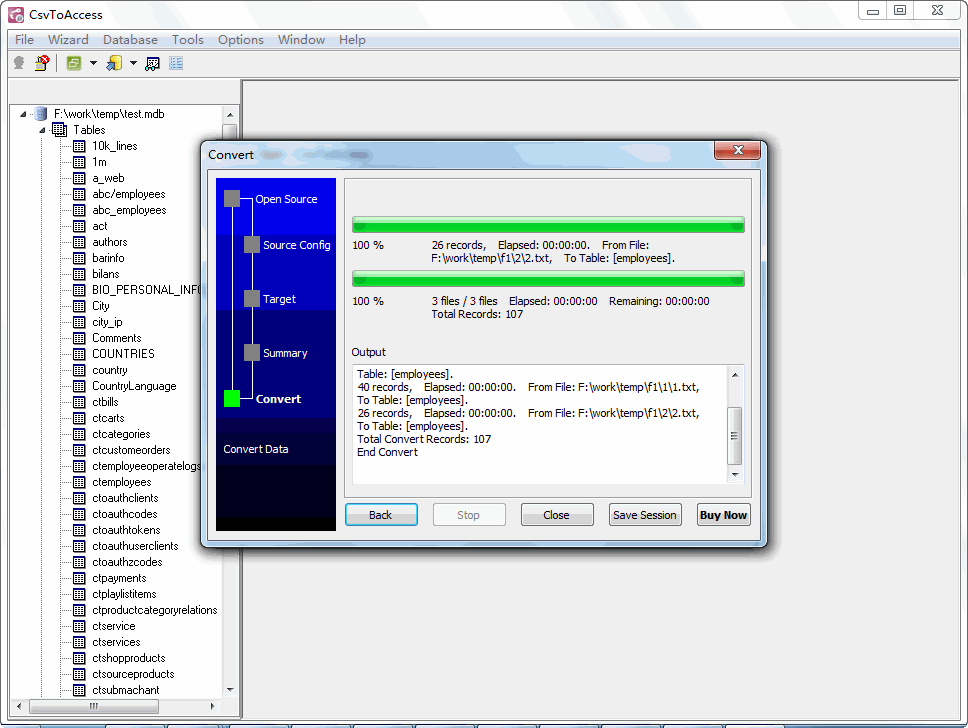Open the Database menu
The width and height of the screenshot is (968, 728).
pos(130,40)
